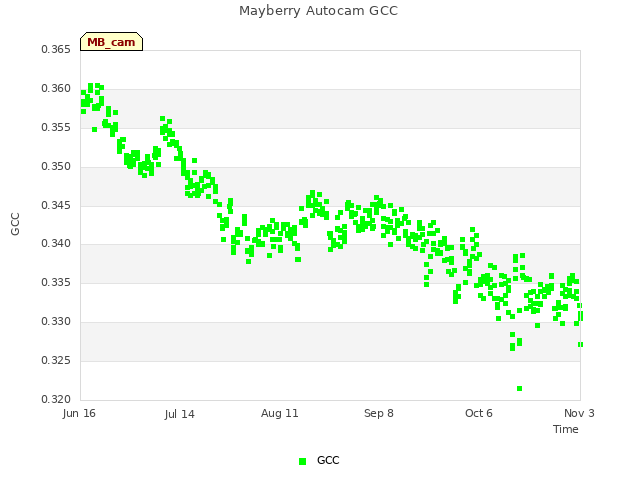Click the 0.350 y-axis value
Image resolution: width=640 pixels, height=480 pixels.
pyautogui.click(x=56, y=167)
